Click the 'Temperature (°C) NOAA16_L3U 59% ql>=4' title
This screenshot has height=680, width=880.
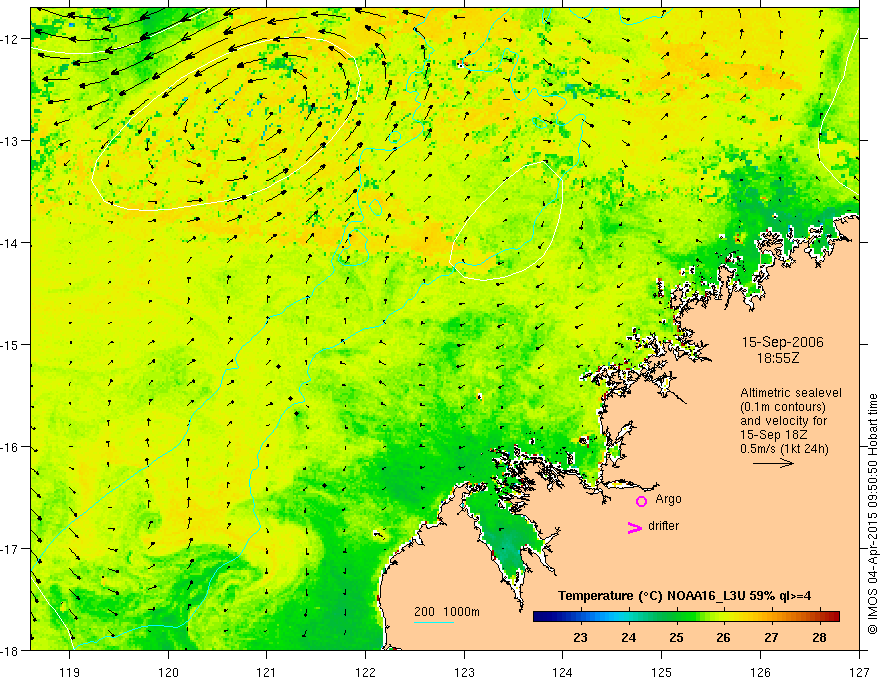point(684,596)
